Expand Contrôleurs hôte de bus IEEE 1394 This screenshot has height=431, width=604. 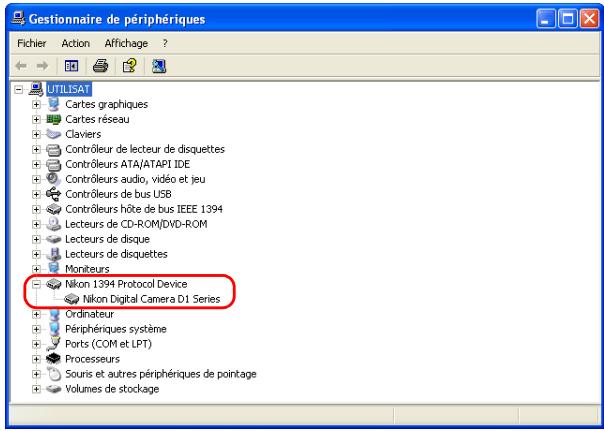36,209
